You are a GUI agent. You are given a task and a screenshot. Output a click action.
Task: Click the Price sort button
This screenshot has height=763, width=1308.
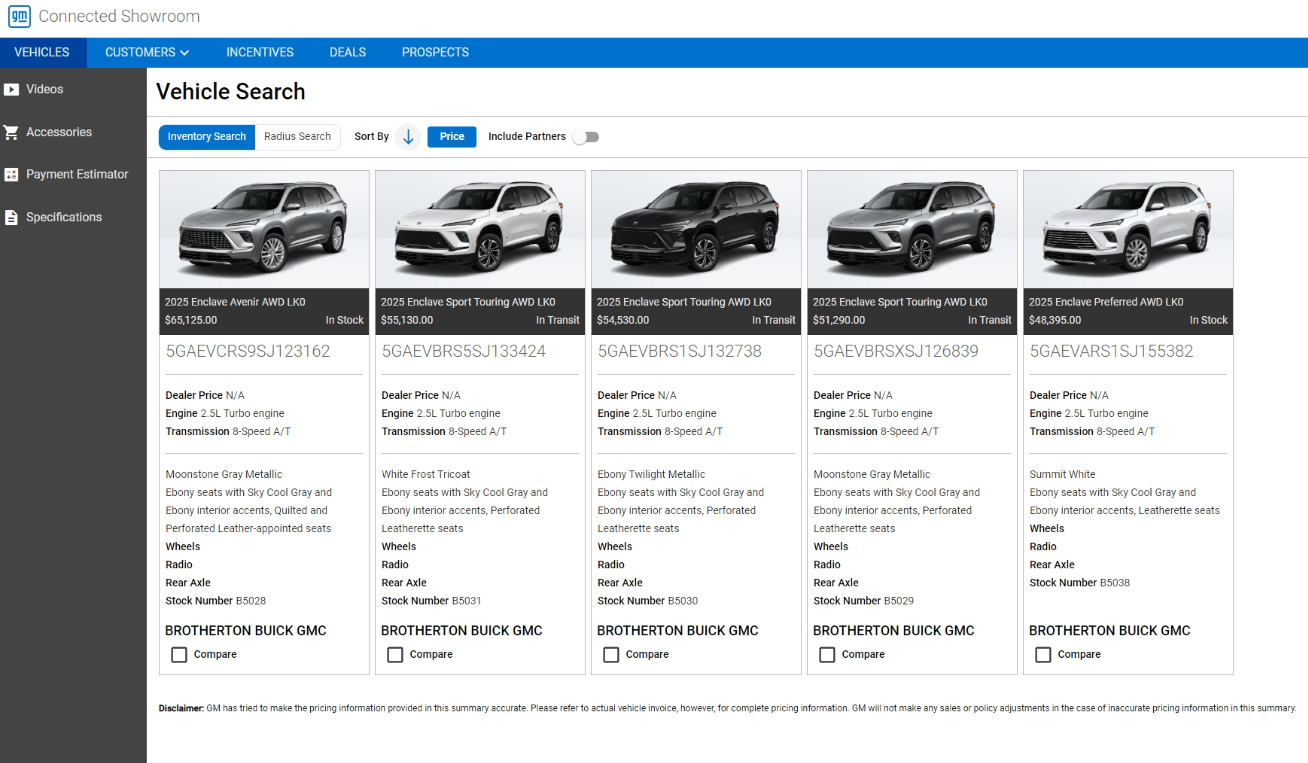pyautogui.click(x=452, y=137)
